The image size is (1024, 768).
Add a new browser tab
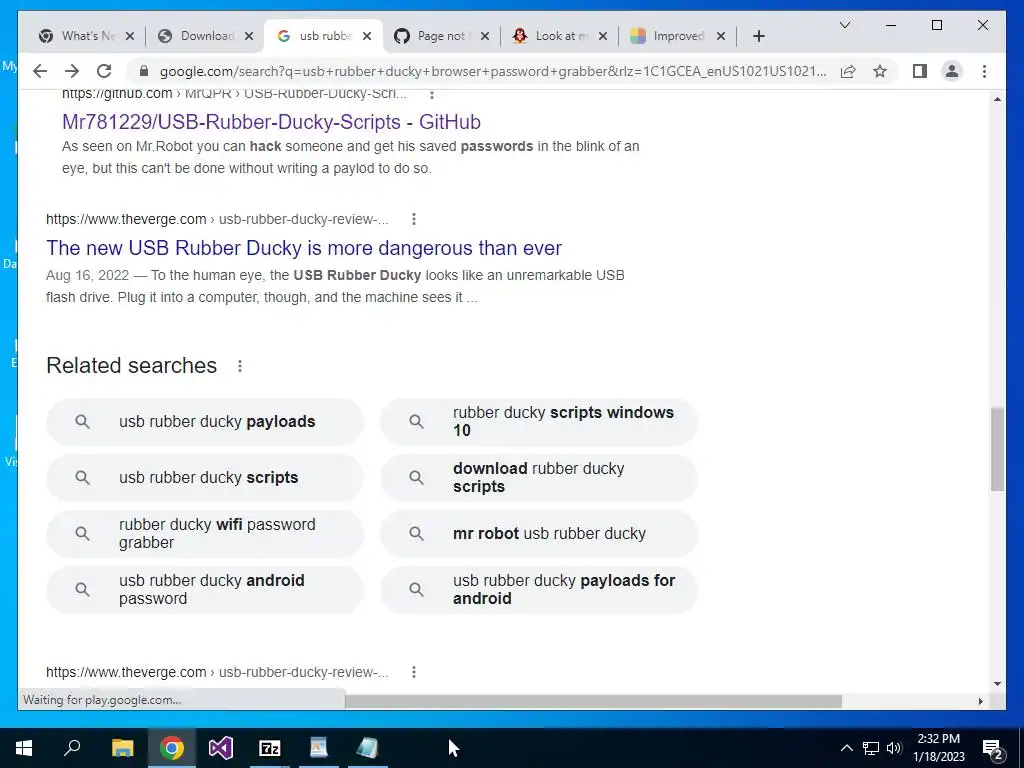pyautogui.click(x=758, y=36)
